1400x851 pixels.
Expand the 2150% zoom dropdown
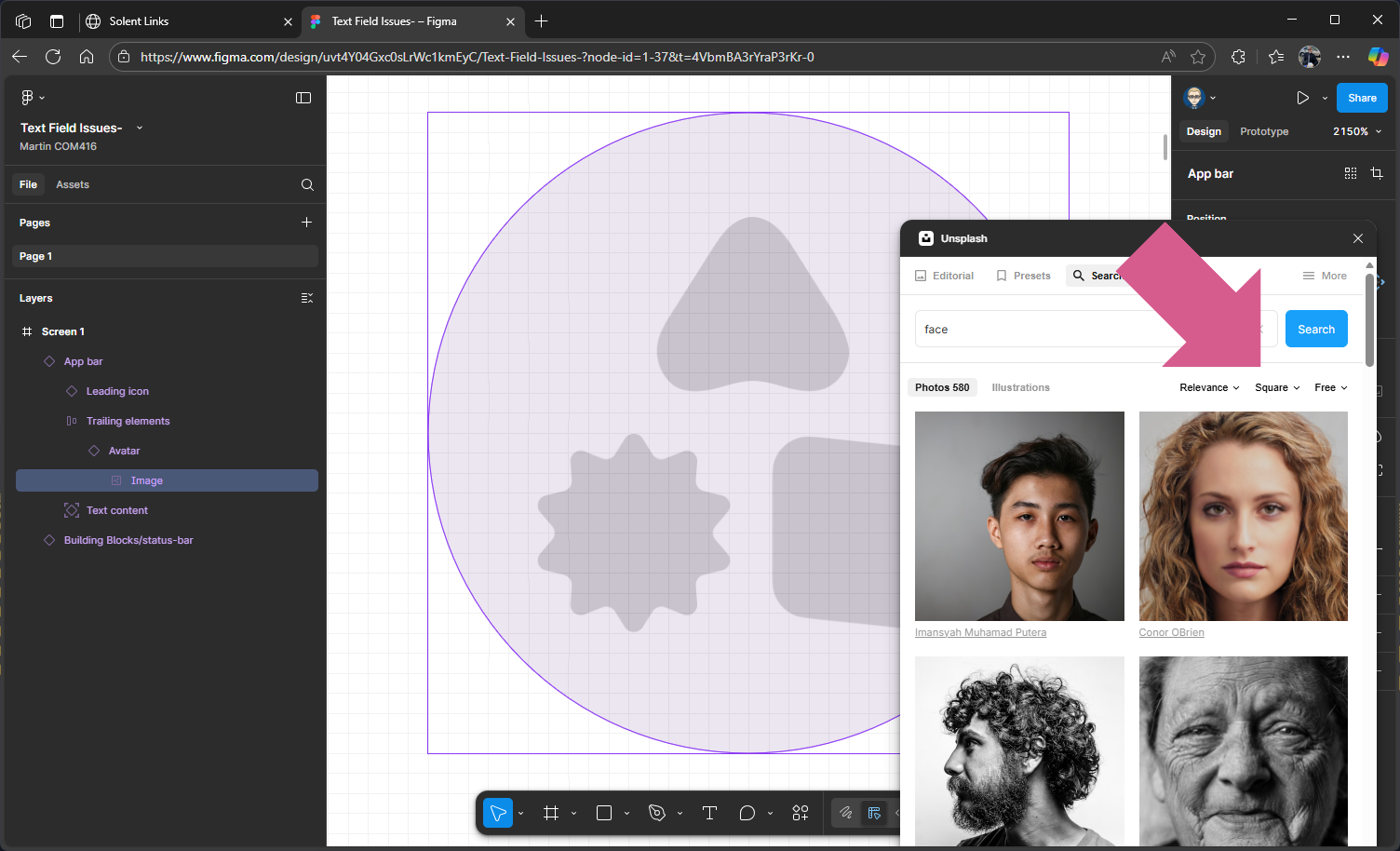tap(1357, 131)
